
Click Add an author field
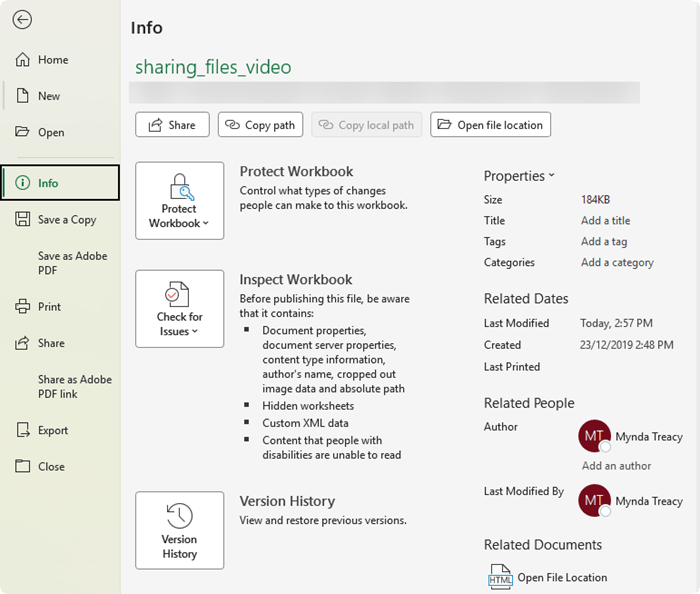coord(616,466)
